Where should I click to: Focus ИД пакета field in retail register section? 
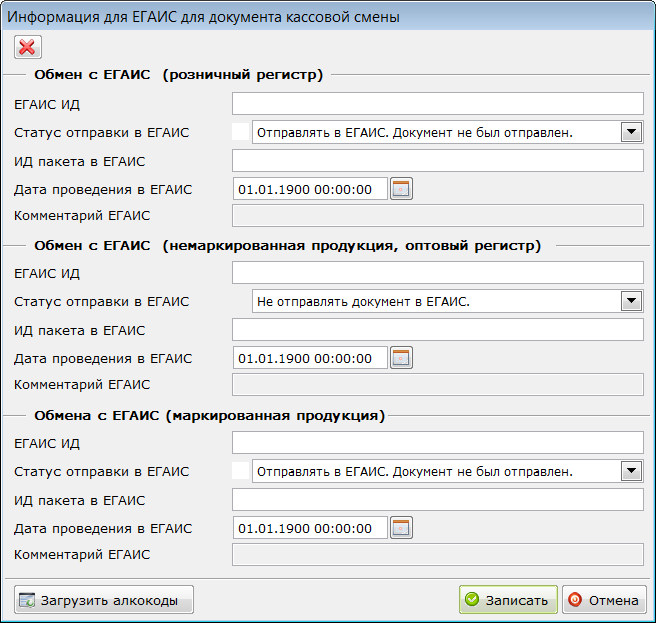coord(438,161)
